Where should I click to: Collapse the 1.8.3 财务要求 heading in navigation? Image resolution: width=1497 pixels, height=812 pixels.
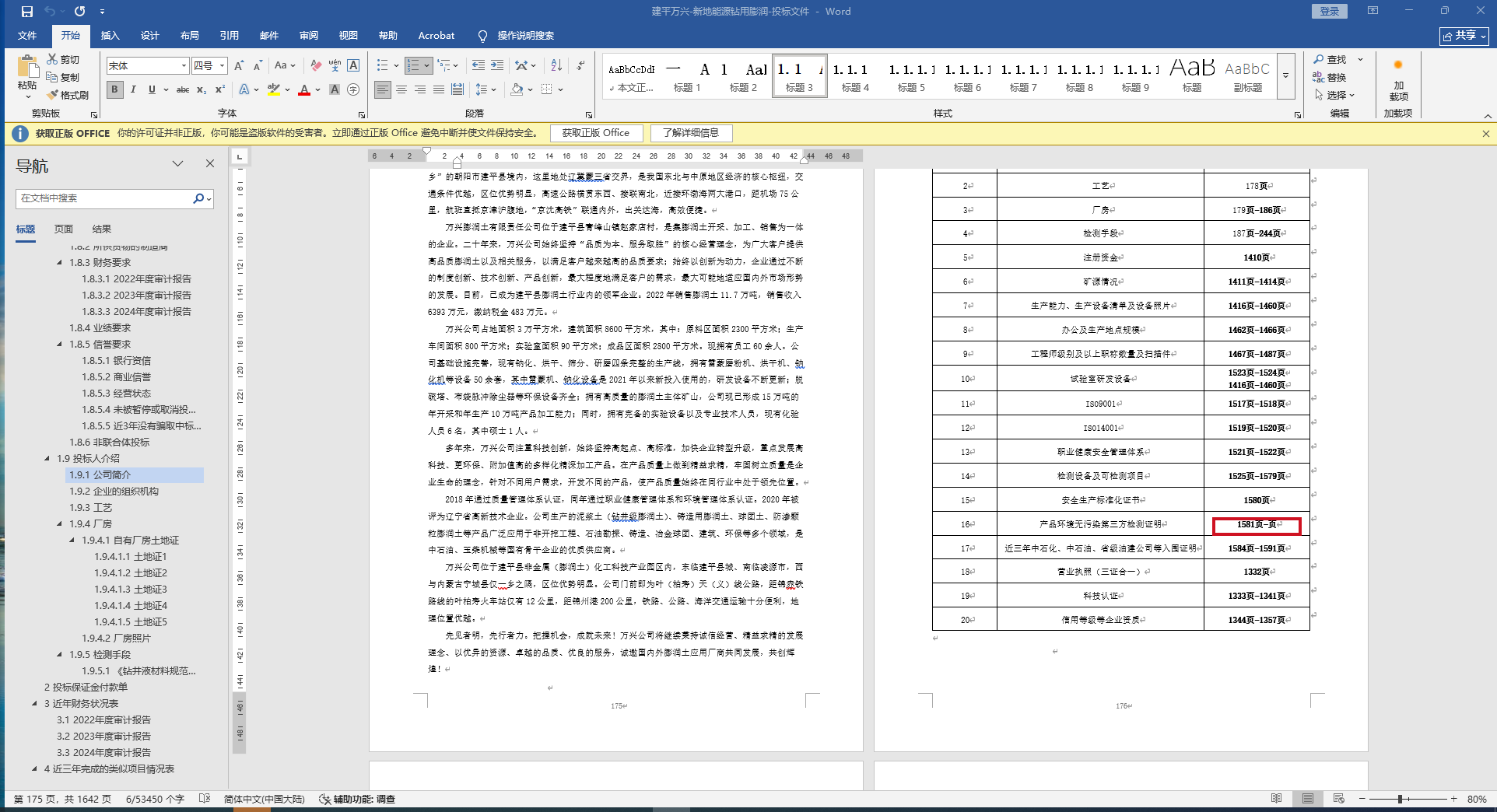[x=60, y=263]
